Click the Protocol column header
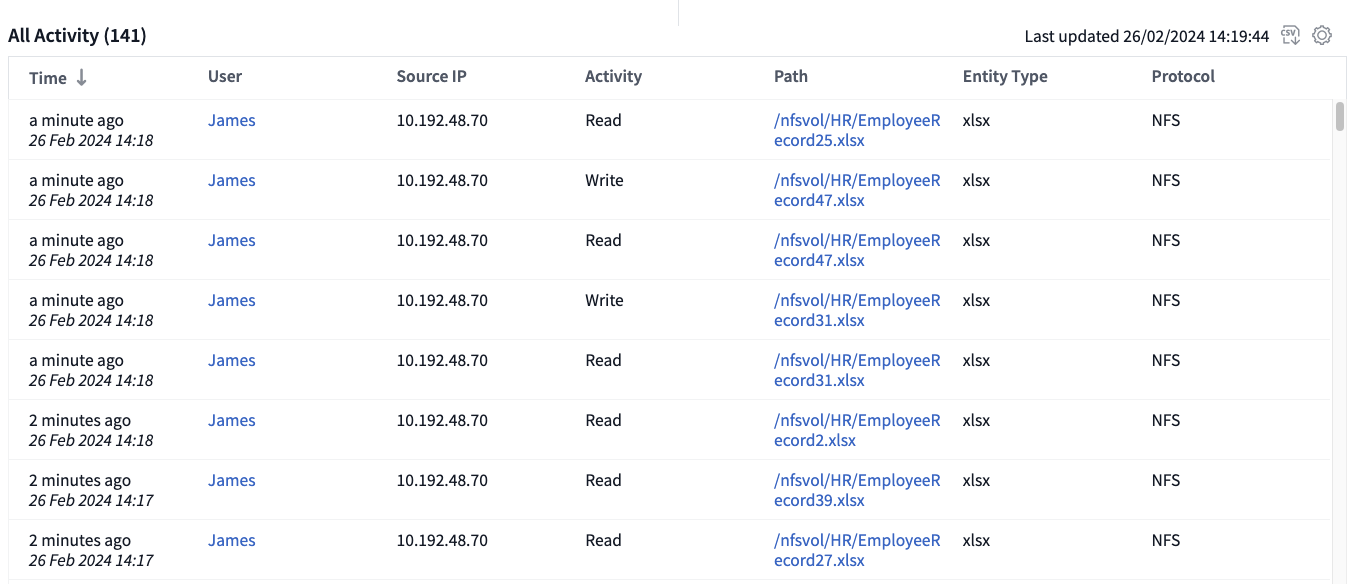The height and width of the screenshot is (584, 1356). [1183, 76]
